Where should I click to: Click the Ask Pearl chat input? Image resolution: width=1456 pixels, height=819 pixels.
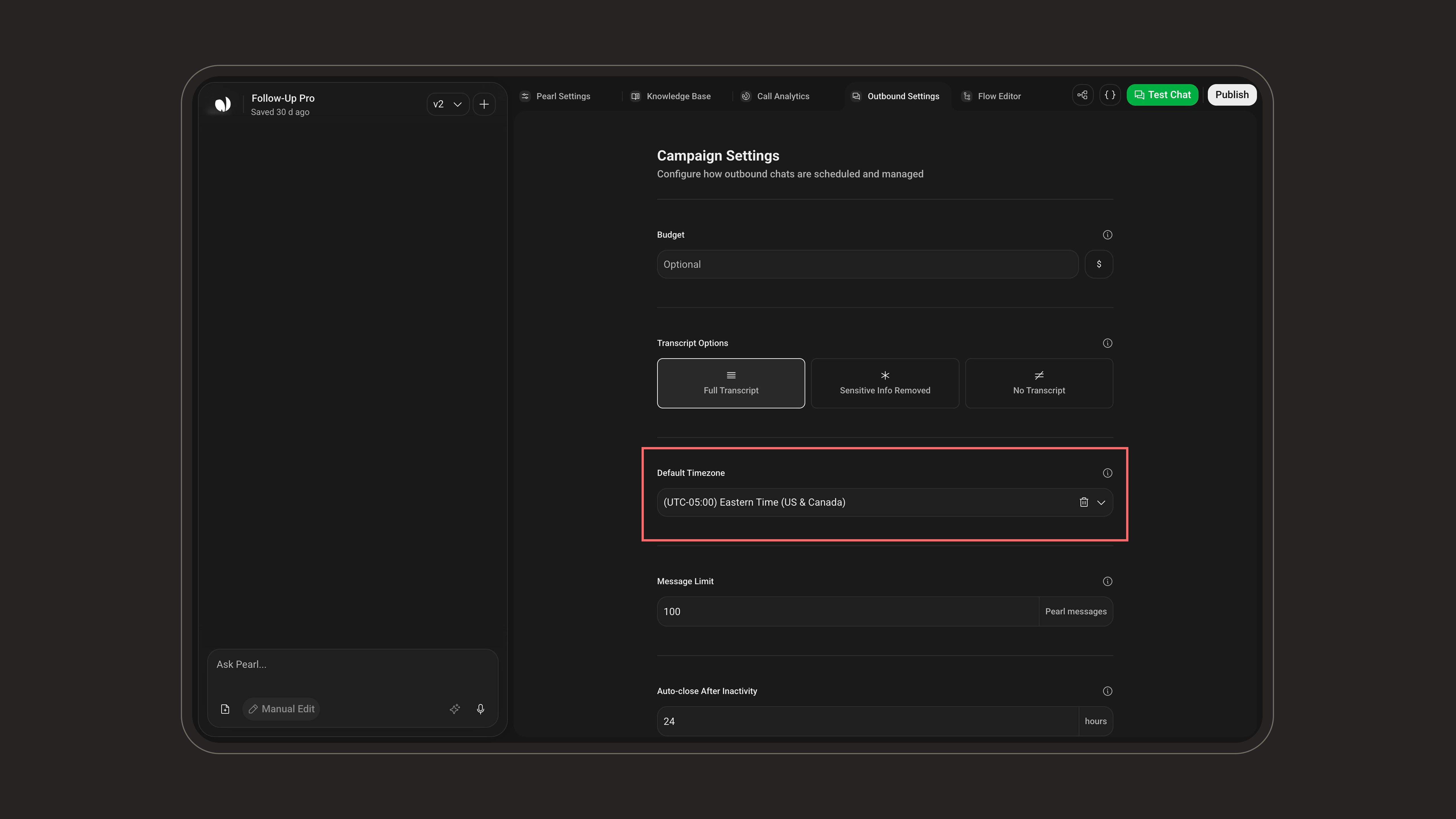[x=352, y=665]
